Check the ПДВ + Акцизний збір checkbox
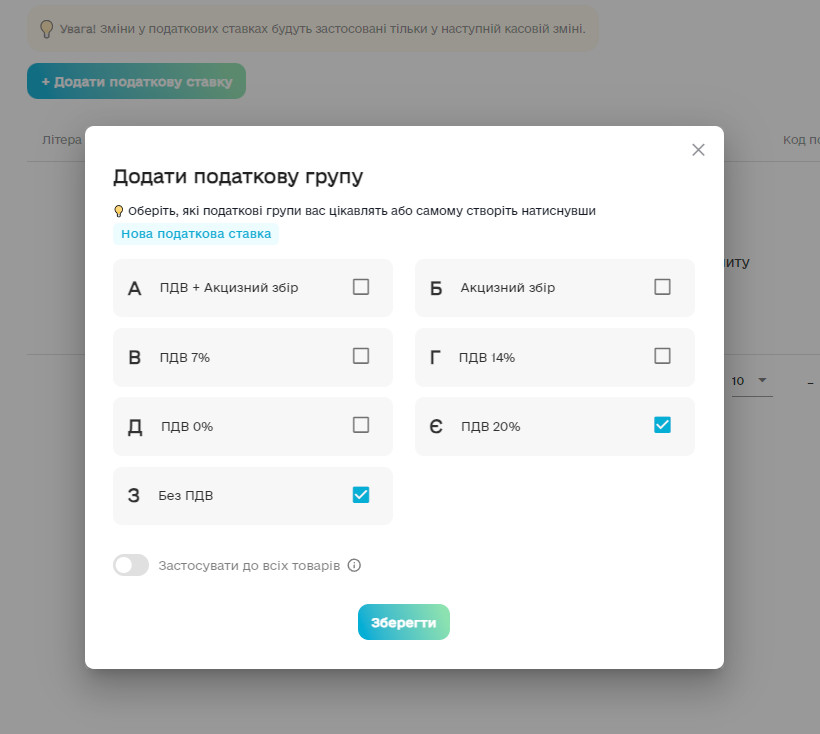The image size is (820, 734). [x=361, y=287]
